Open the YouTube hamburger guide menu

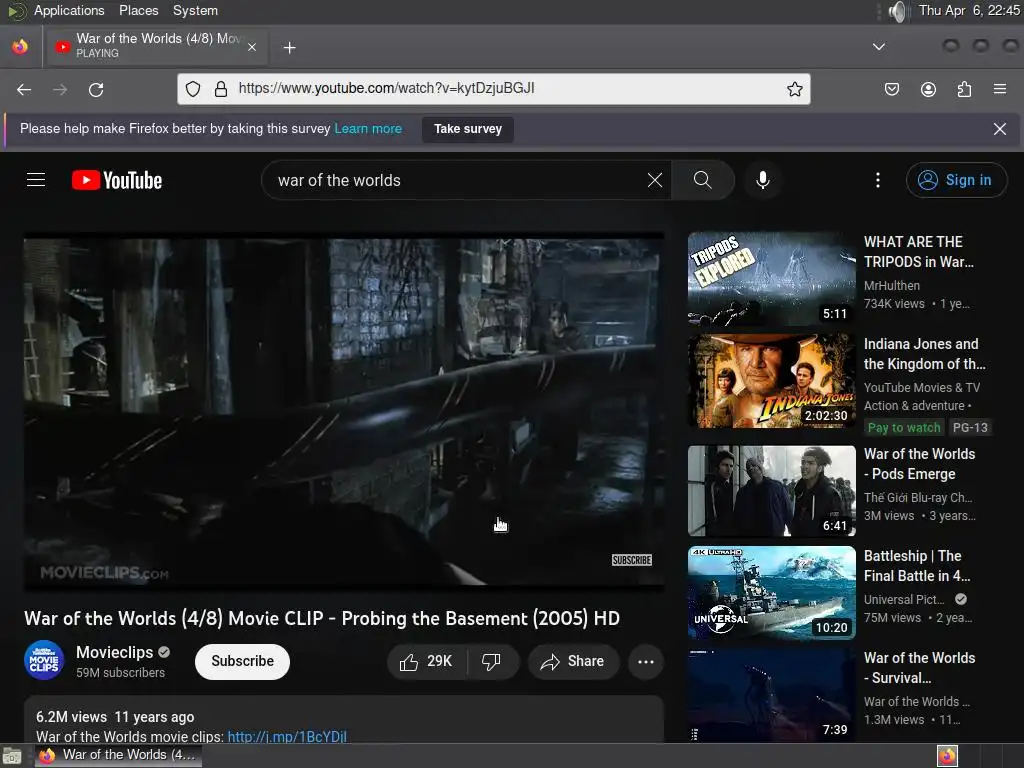(36, 180)
